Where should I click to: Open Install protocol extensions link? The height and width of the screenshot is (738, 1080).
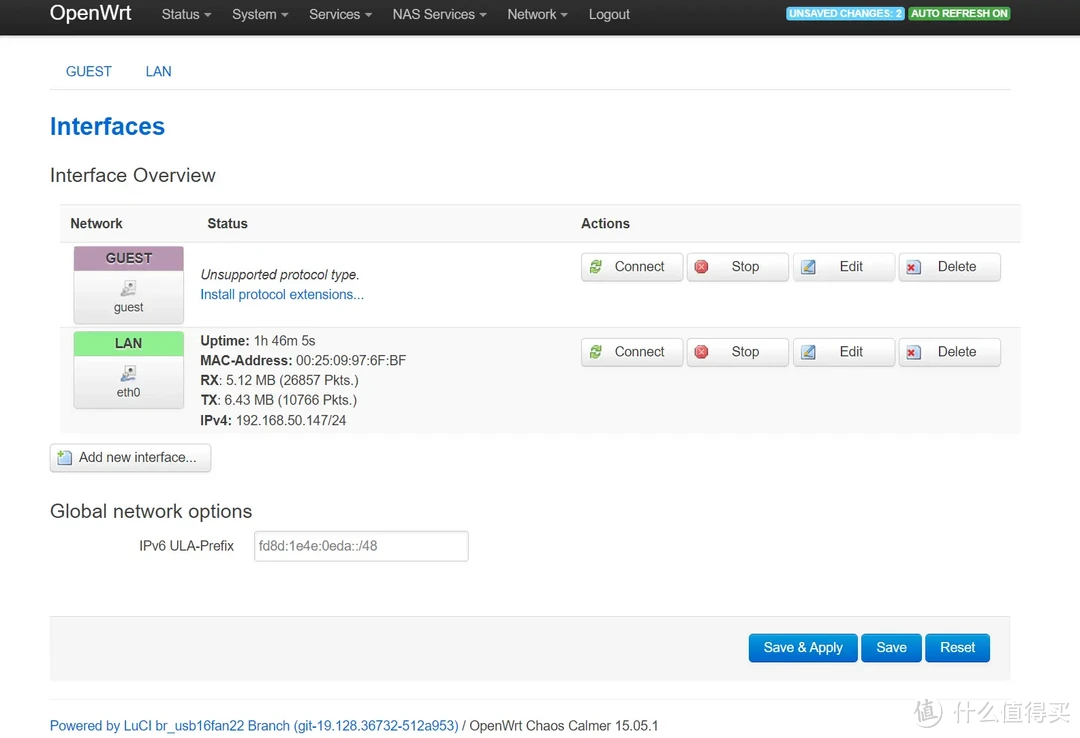point(282,294)
